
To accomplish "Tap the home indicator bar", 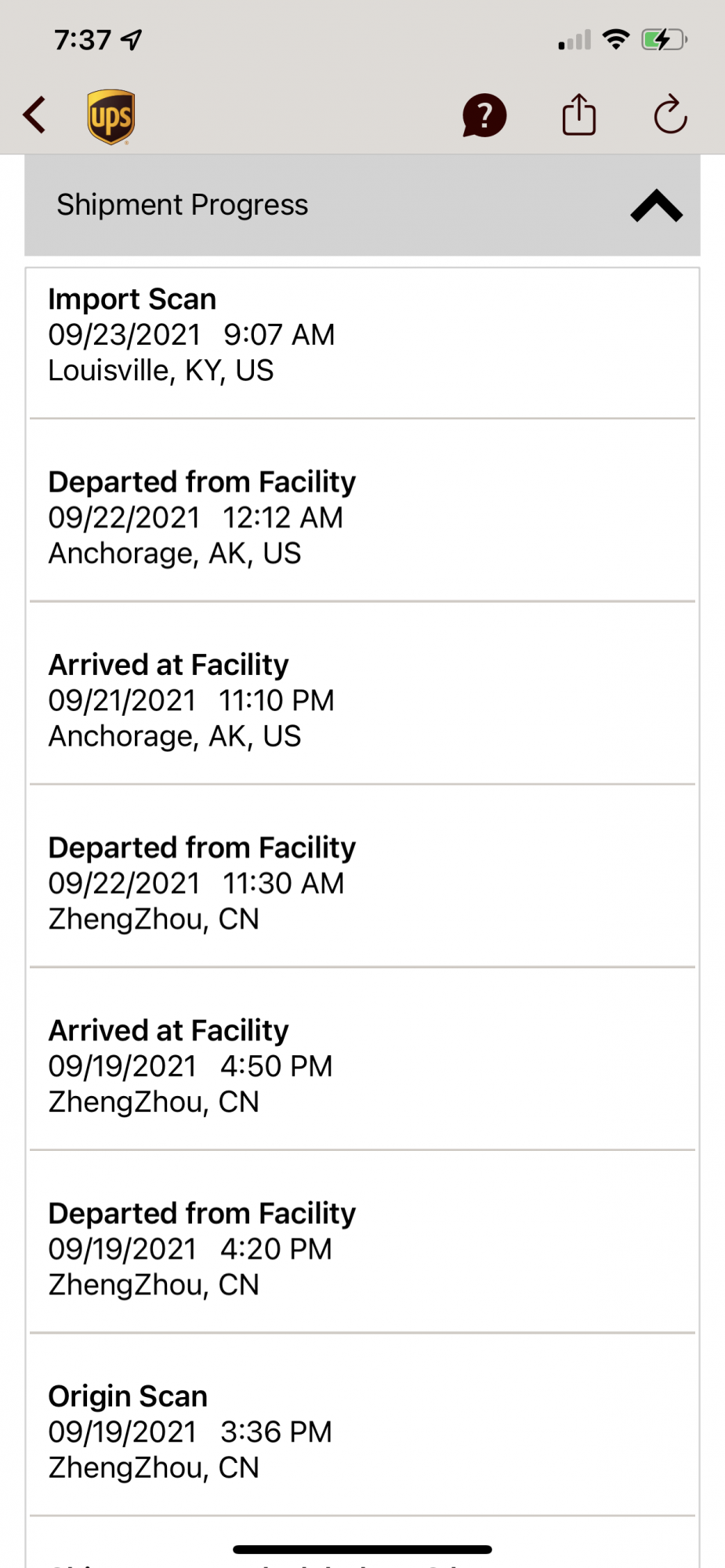I will (x=362, y=1549).
